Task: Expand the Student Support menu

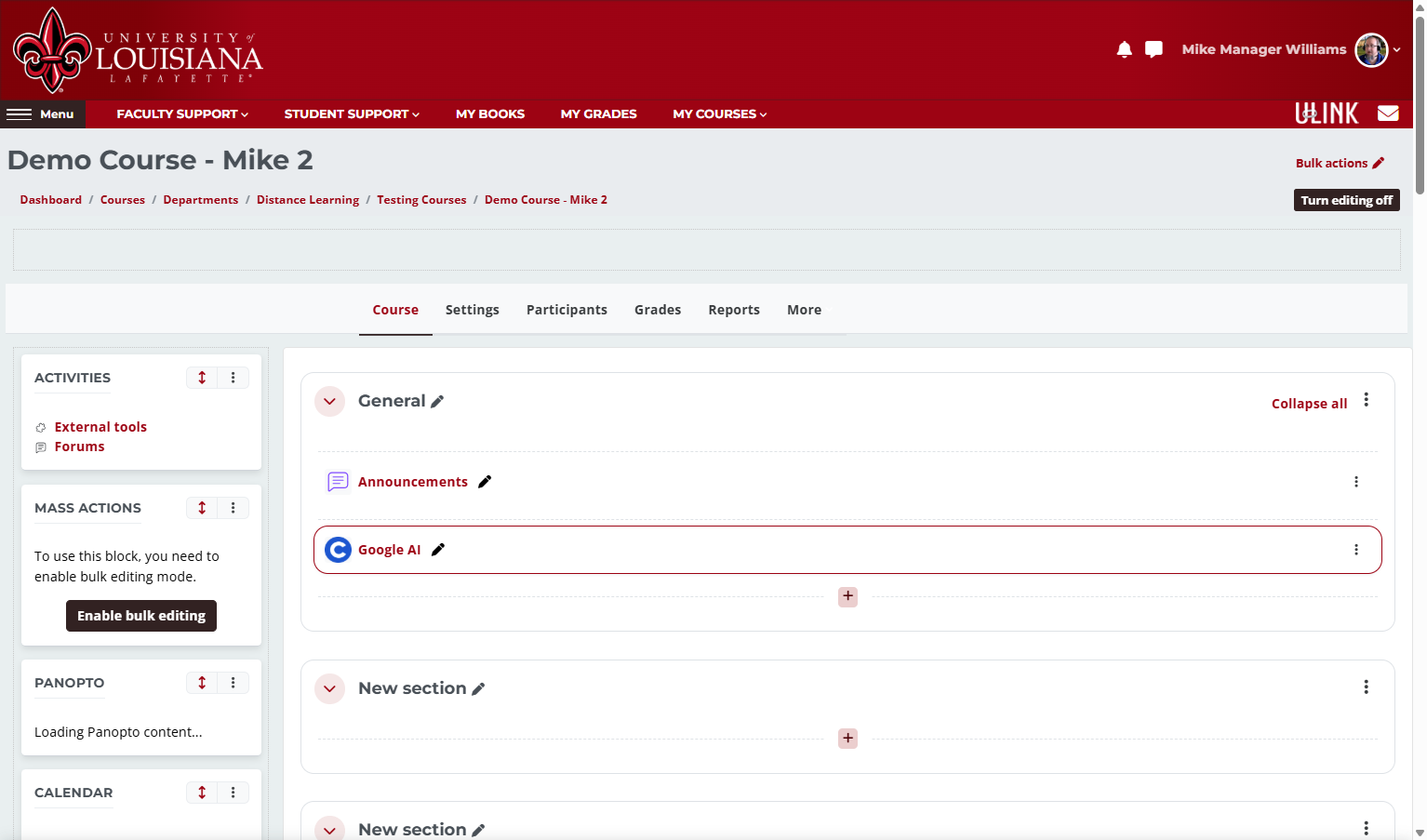Action: [352, 114]
